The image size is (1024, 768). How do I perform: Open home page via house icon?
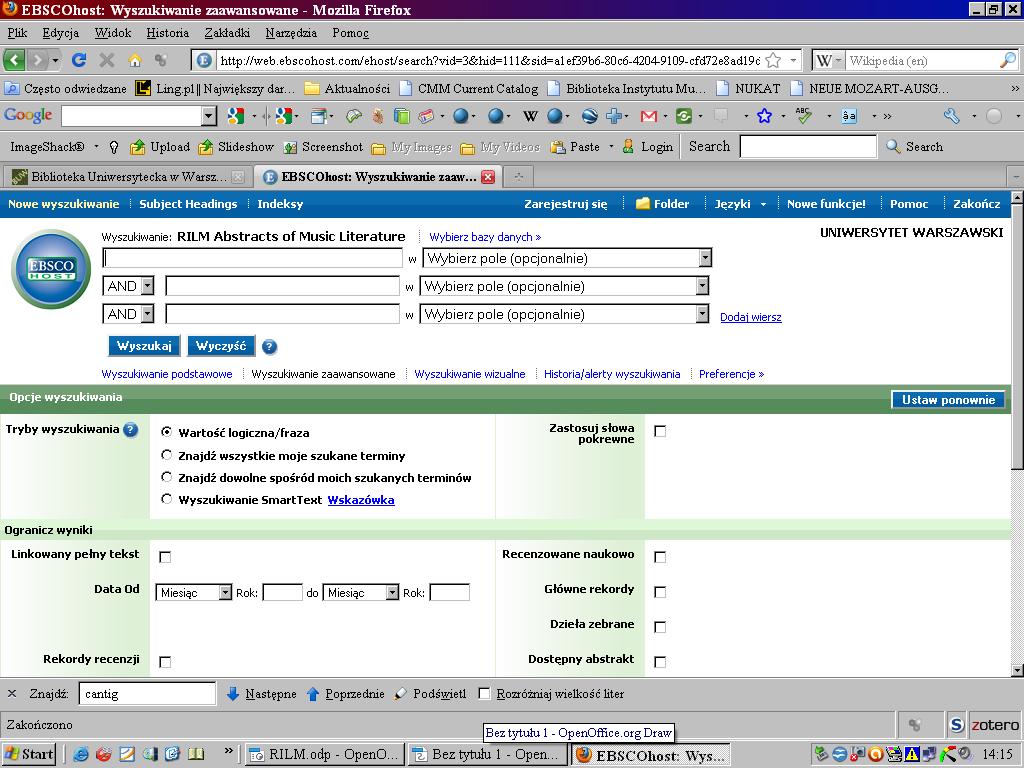click(135, 61)
